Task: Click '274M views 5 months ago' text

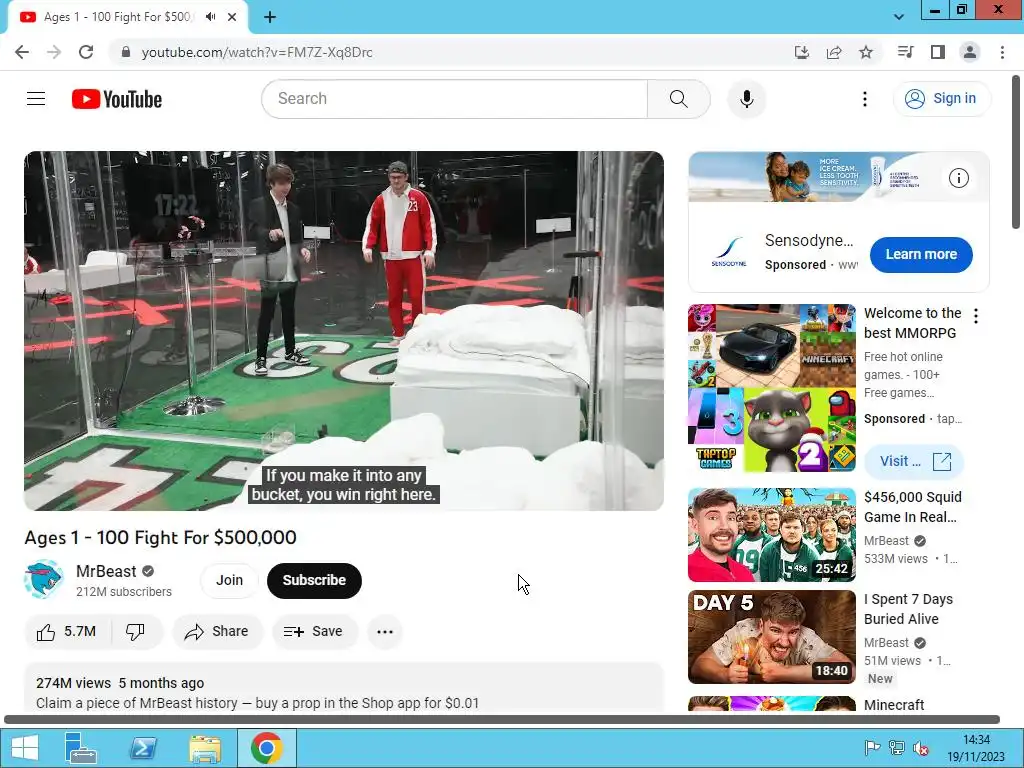Action: coord(120,683)
